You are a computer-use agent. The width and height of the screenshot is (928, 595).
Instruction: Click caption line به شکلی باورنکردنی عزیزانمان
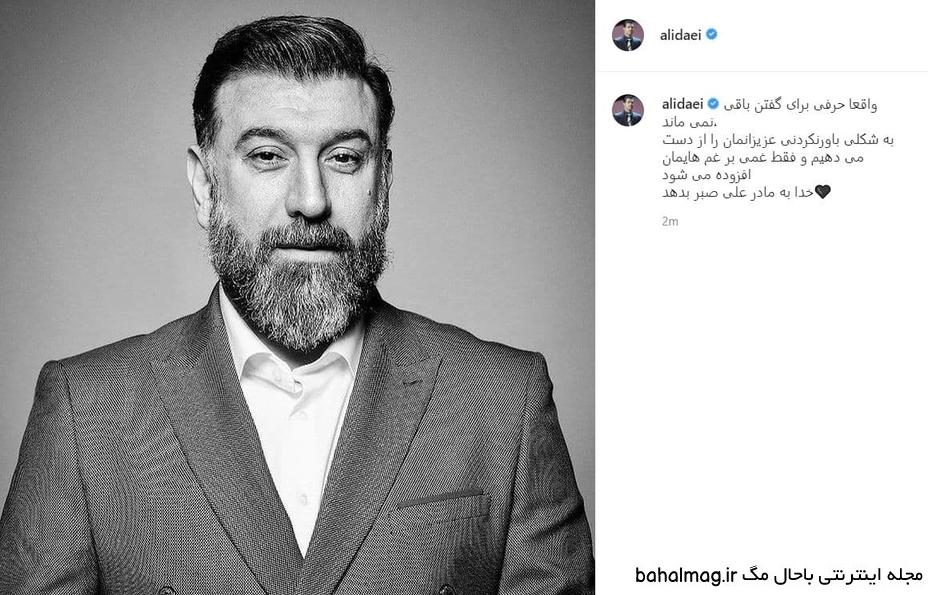point(777,140)
